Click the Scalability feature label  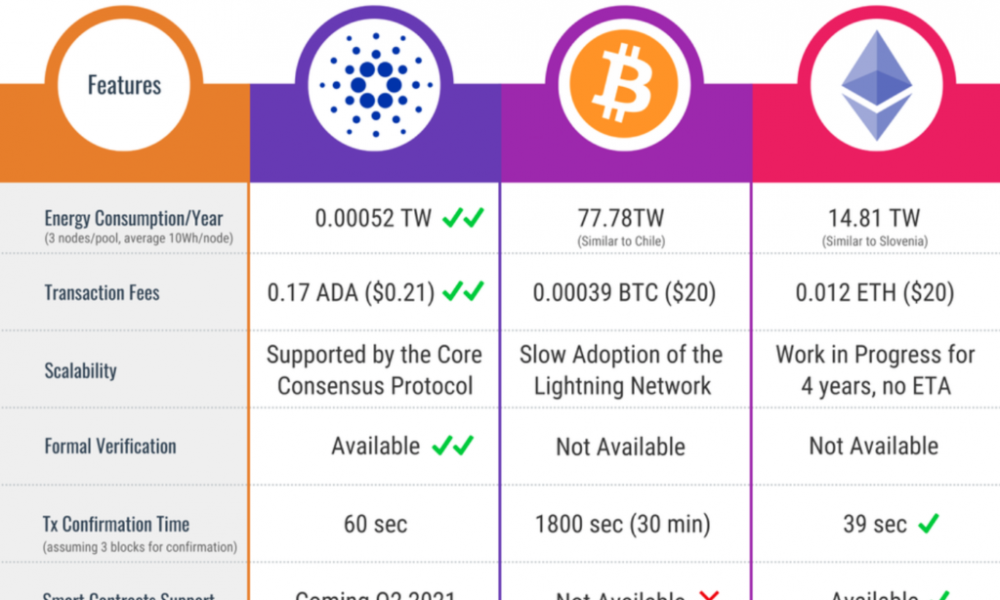(x=80, y=370)
